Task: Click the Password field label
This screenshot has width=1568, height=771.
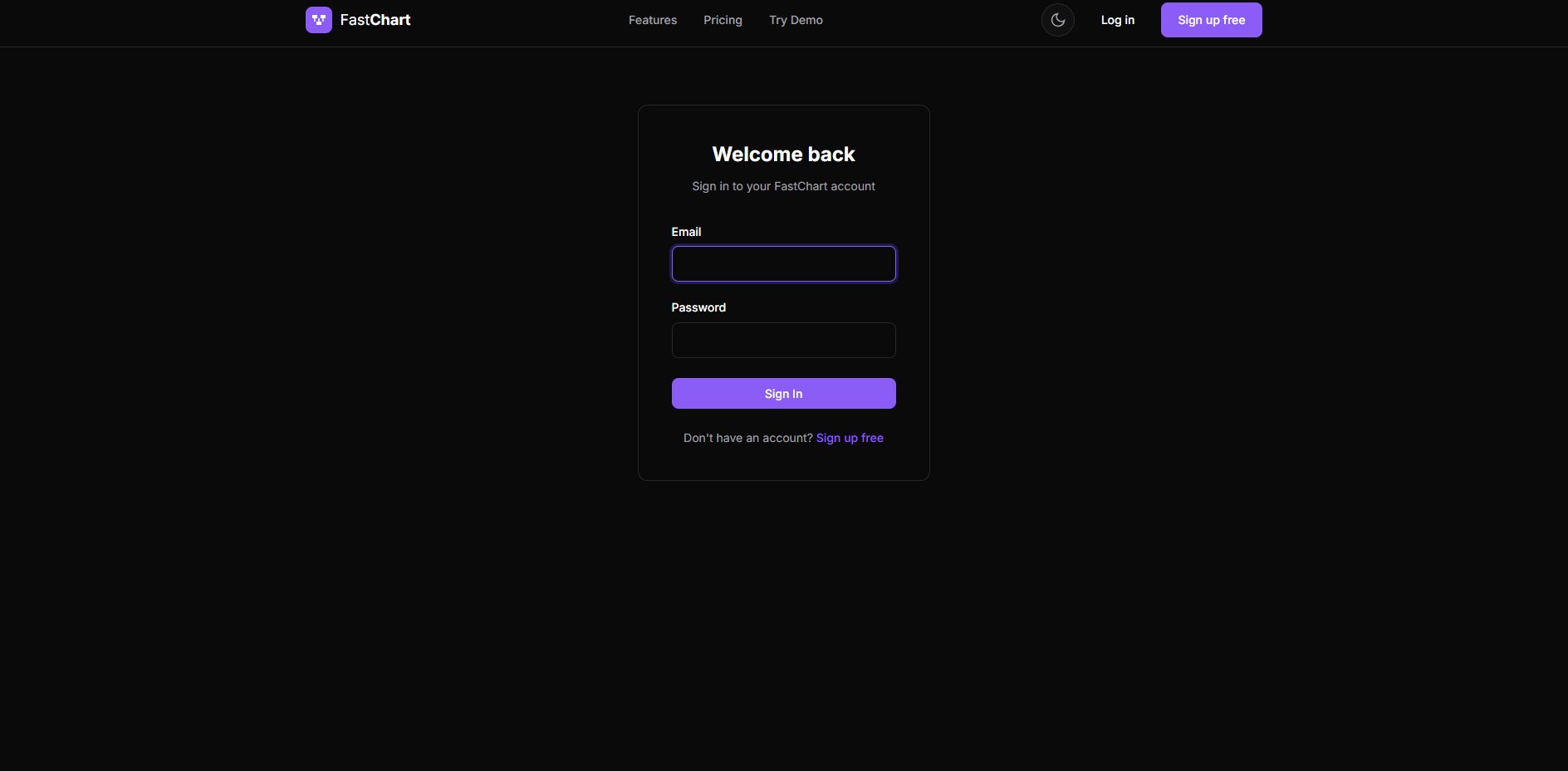Action: [x=698, y=307]
